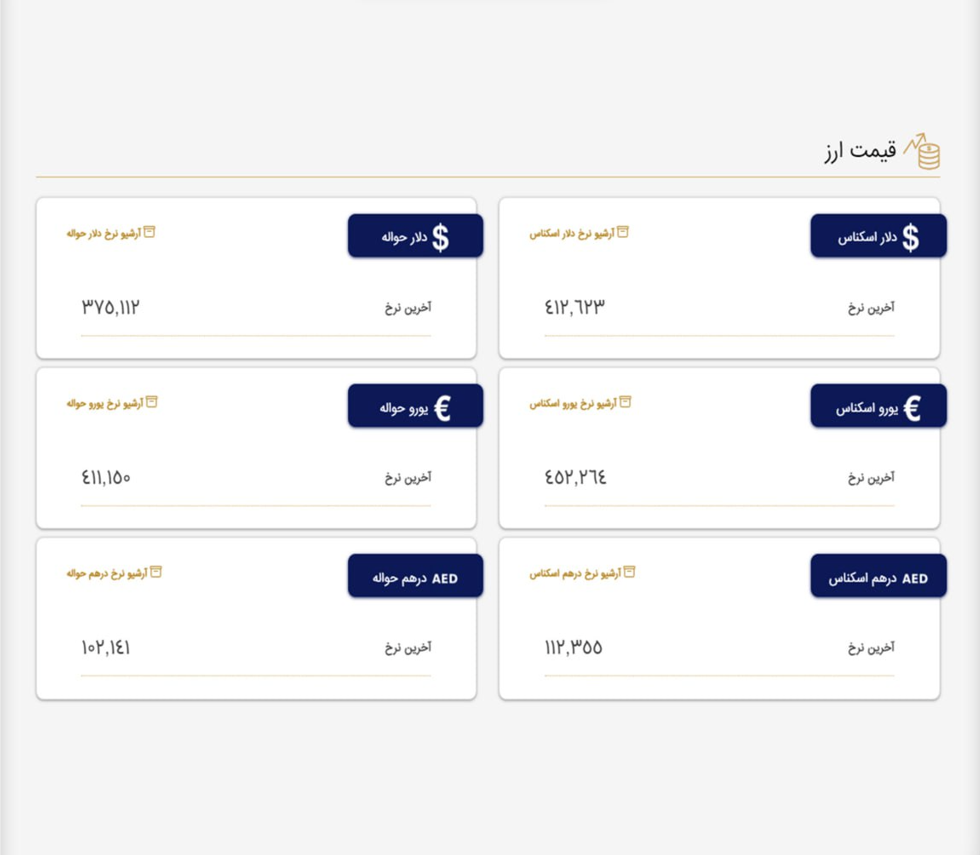The image size is (980, 855).
Task: Click the euro sign icon on یورو حواله
Action: tap(442, 408)
